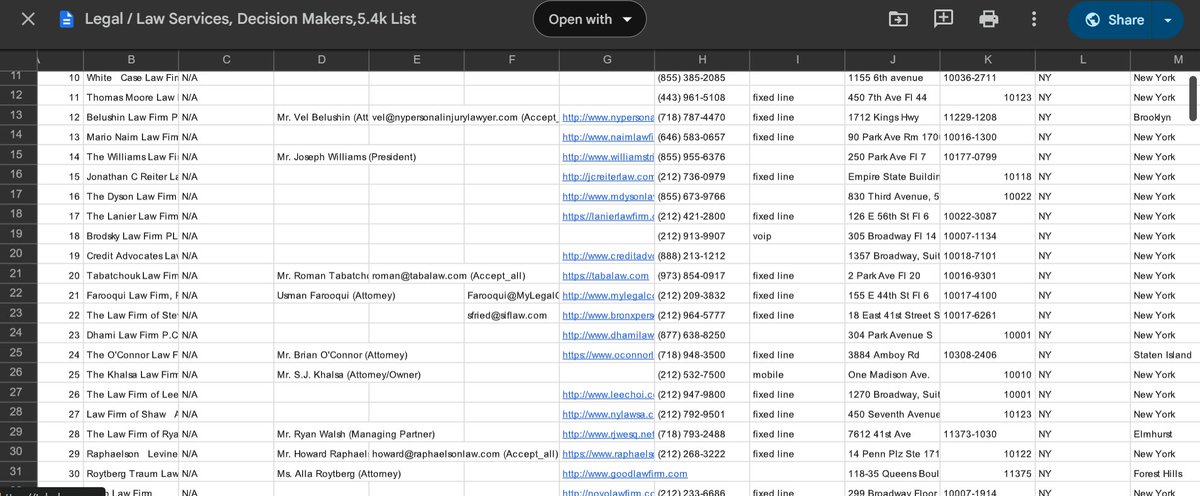The image size is (1200, 496).
Task: Click phone number '(443) 961-5108'
Action: (691, 97)
